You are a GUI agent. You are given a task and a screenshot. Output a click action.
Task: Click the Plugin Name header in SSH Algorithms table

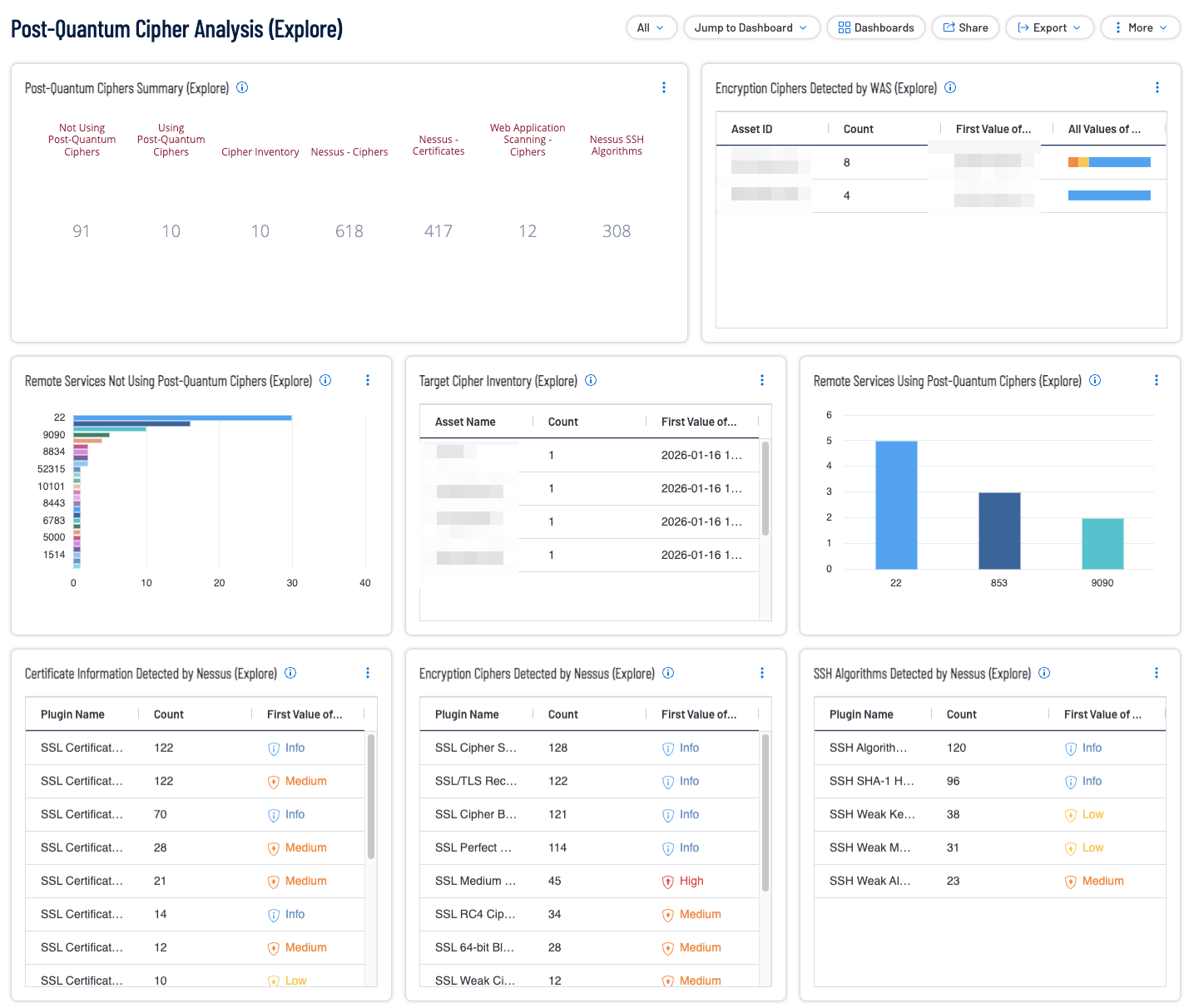pyautogui.click(x=860, y=714)
